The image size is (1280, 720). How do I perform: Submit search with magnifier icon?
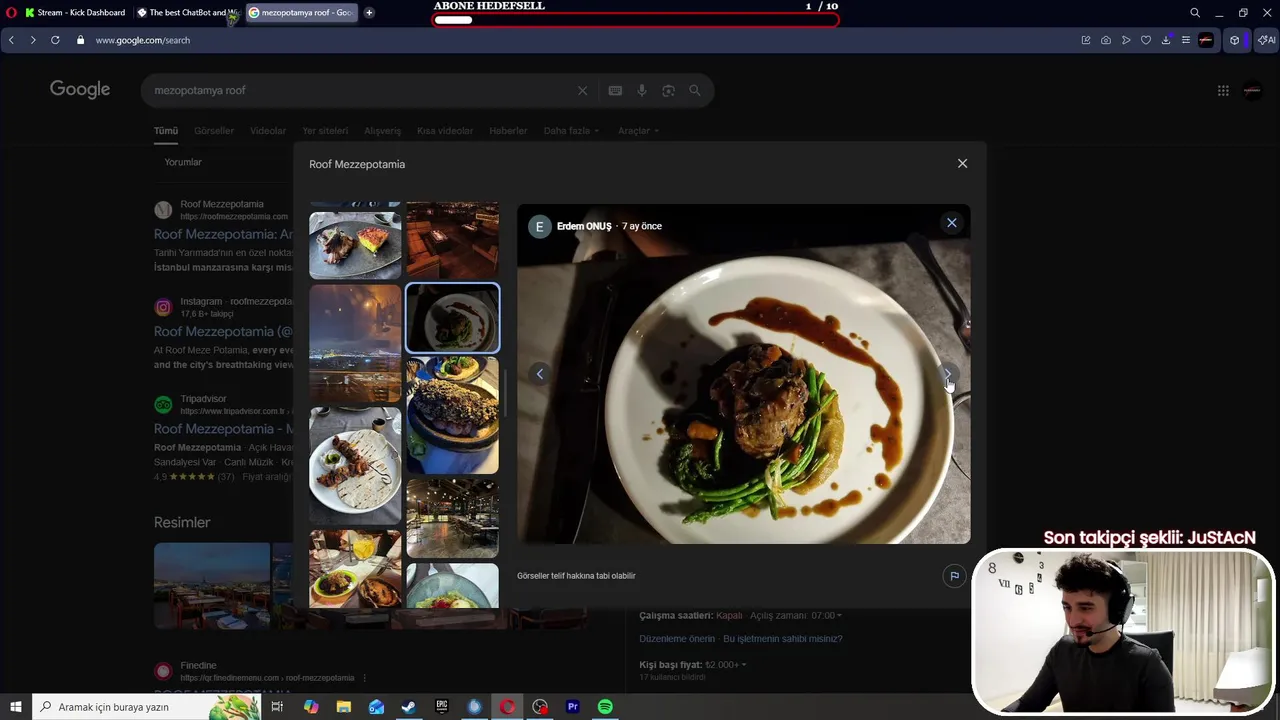click(x=695, y=90)
